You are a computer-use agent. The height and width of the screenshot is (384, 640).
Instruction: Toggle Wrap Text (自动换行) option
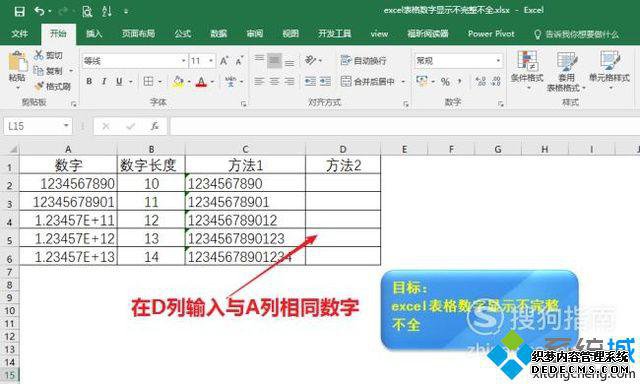click(x=363, y=60)
